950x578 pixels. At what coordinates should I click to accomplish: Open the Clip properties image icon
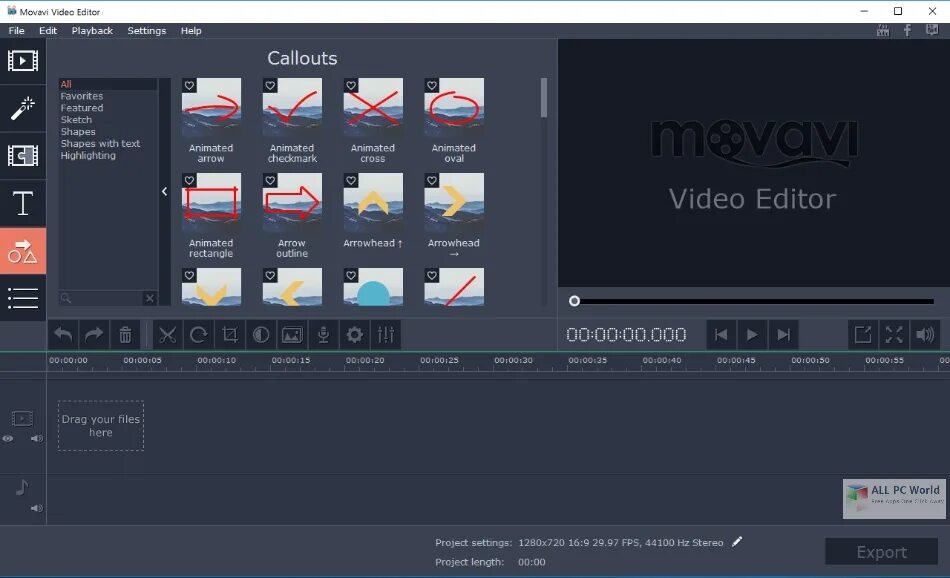coord(292,334)
